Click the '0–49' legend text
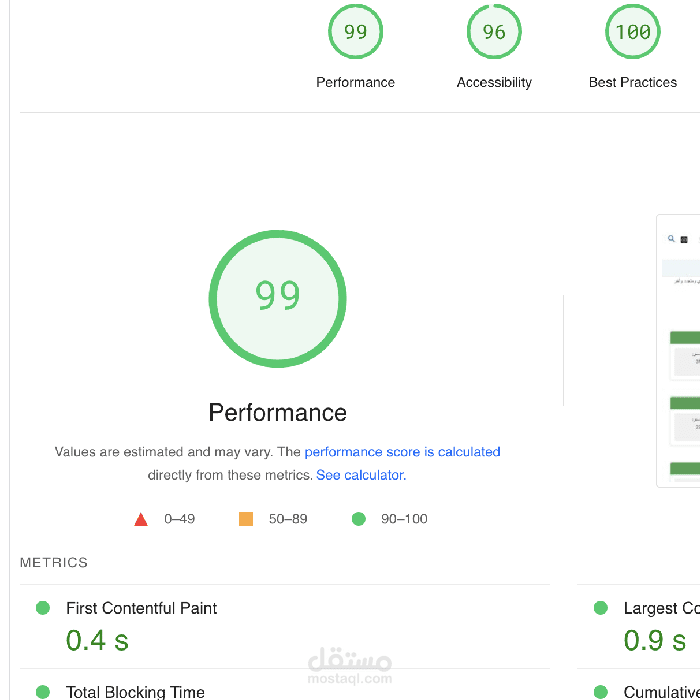Viewport: 700px width, 700px height. (x=179, y=519)
